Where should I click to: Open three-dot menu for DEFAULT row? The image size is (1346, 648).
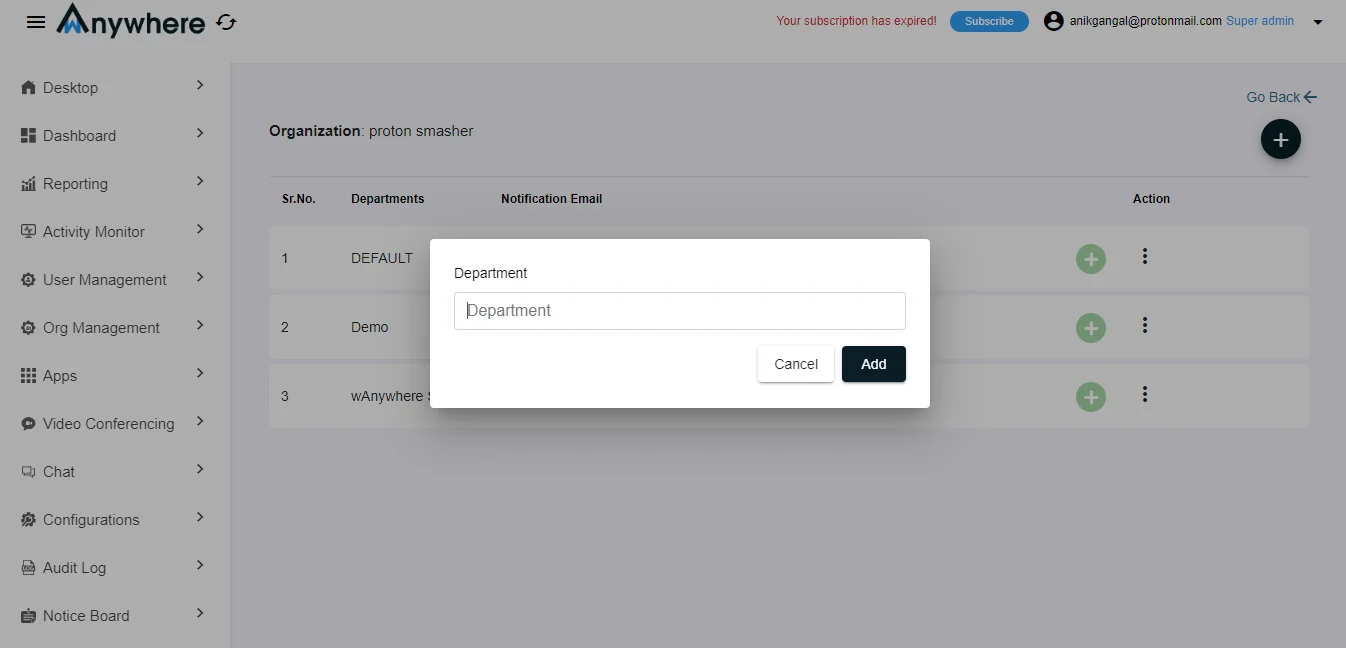click(1145, 257)
